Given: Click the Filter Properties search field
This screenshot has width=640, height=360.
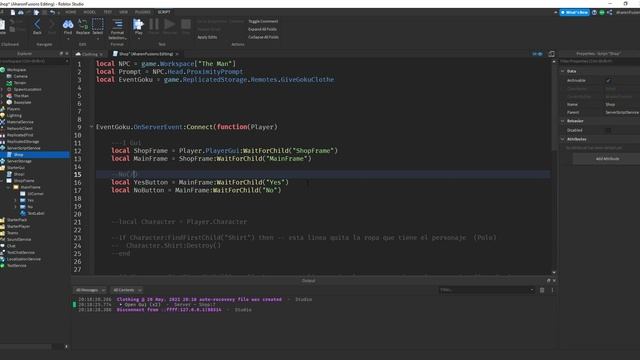Looking at the screenshot, I should [x=600, y=61].
